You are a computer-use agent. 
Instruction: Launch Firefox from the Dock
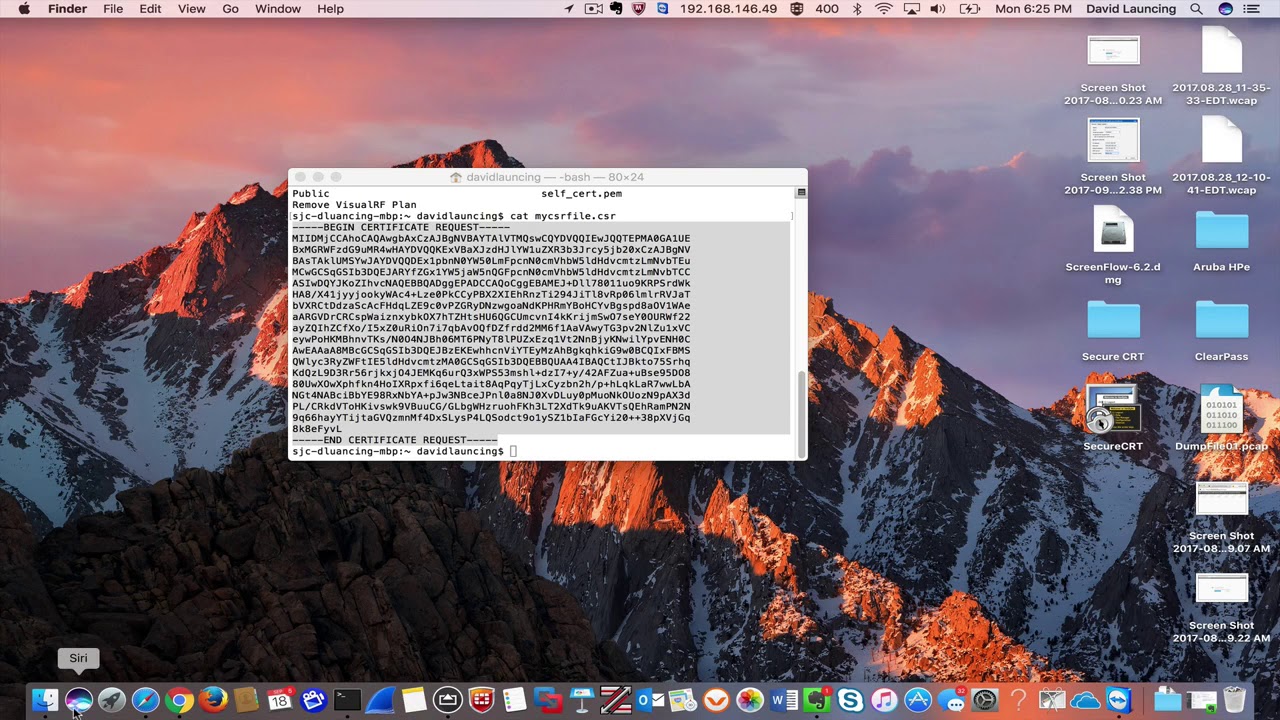coord(213,700)
